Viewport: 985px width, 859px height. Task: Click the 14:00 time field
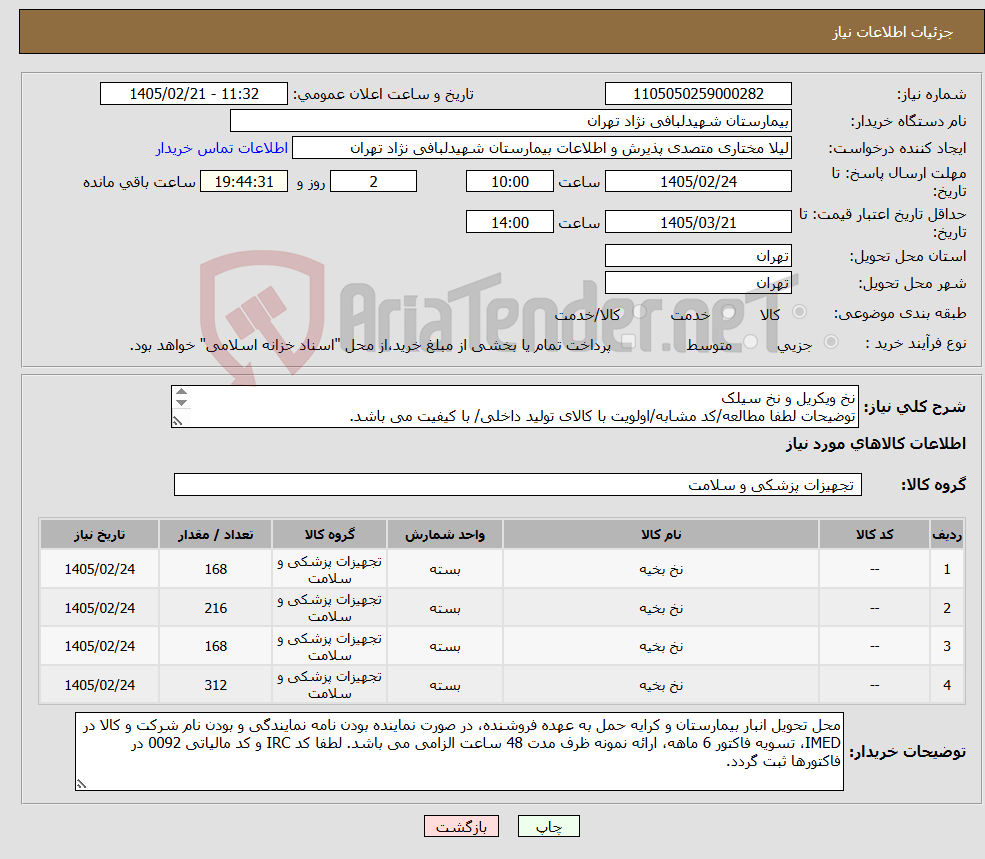[509, 222]
